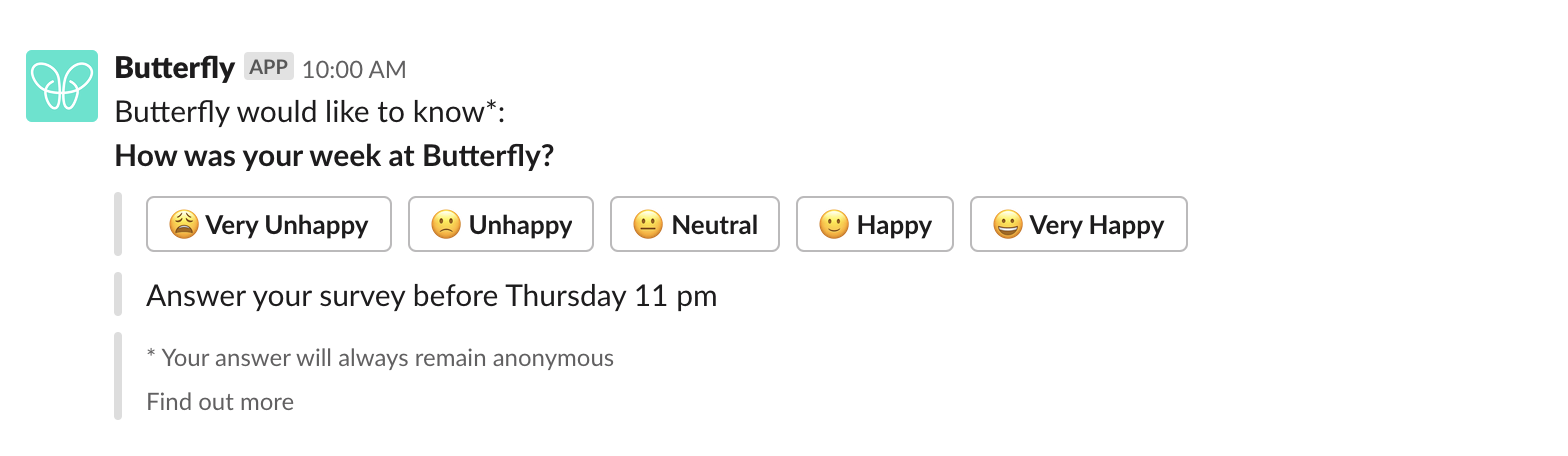
Task: Choose the Unhappy survey answer
Action: tap(501, 224)
